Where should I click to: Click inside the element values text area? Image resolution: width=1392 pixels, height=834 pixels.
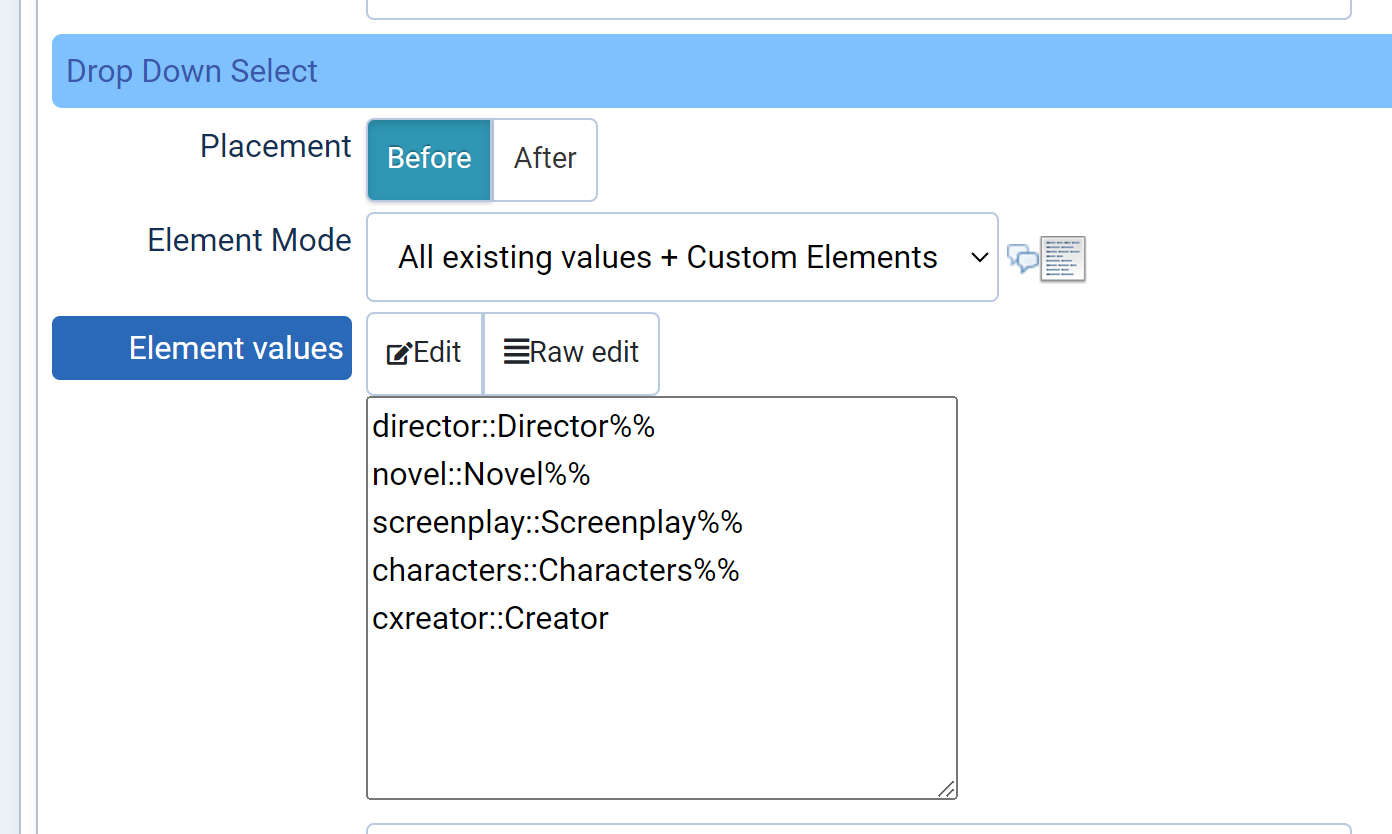click(x=662, y=598)
